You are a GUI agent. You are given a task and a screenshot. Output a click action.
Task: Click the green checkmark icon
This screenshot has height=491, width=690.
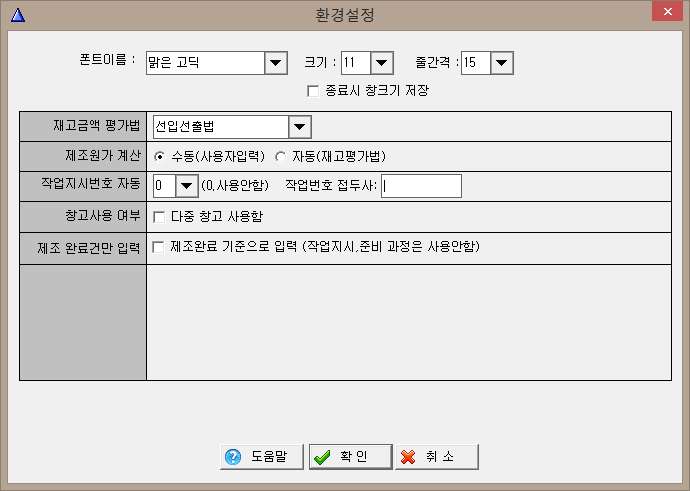[x=322, y=458]
